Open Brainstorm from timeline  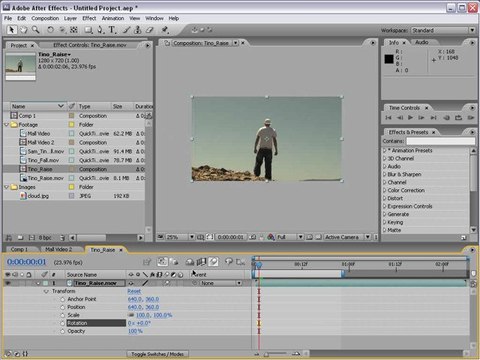[x=228, y=262]
